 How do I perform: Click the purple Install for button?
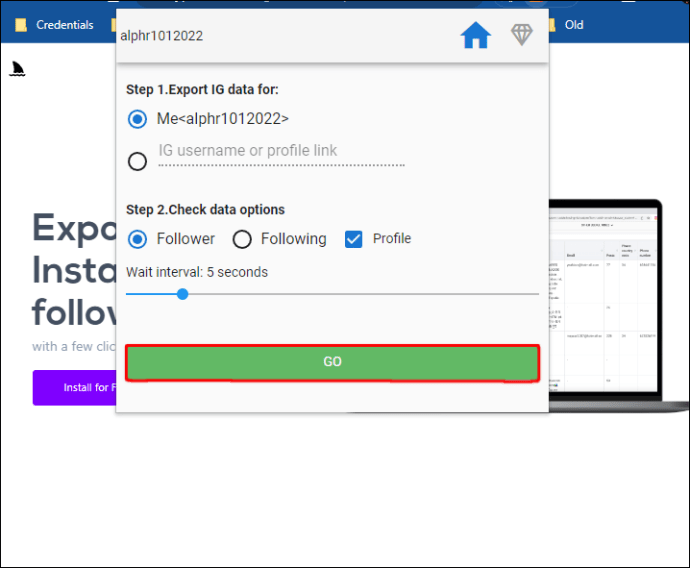pos(75,387)
